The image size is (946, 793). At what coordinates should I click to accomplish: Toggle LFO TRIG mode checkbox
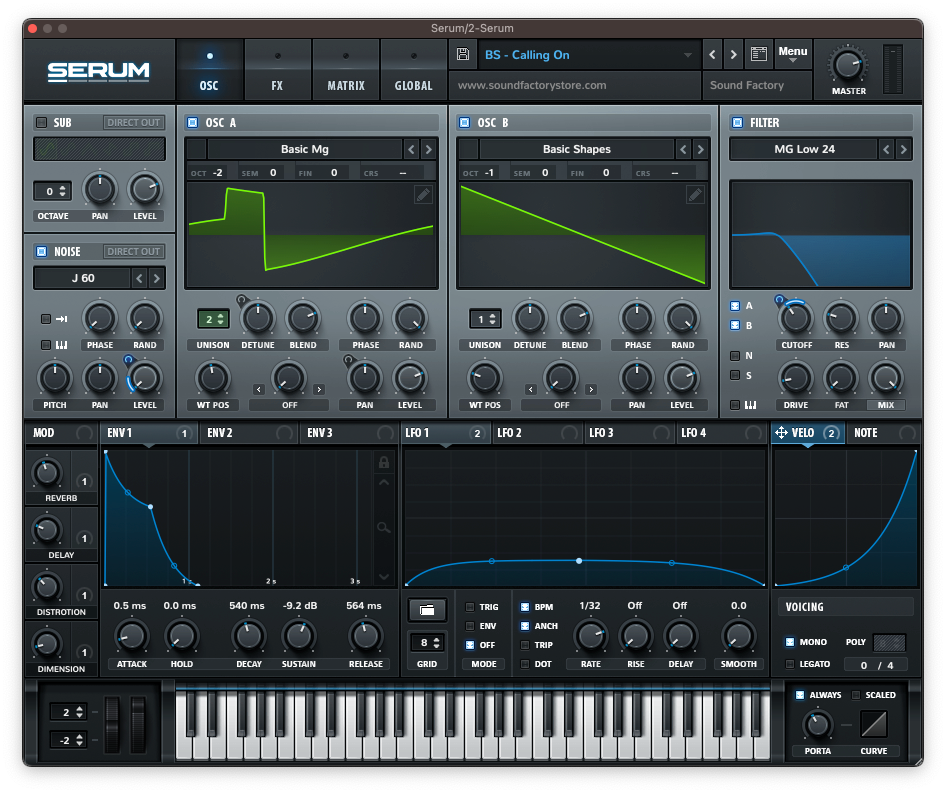click(471, 607)
